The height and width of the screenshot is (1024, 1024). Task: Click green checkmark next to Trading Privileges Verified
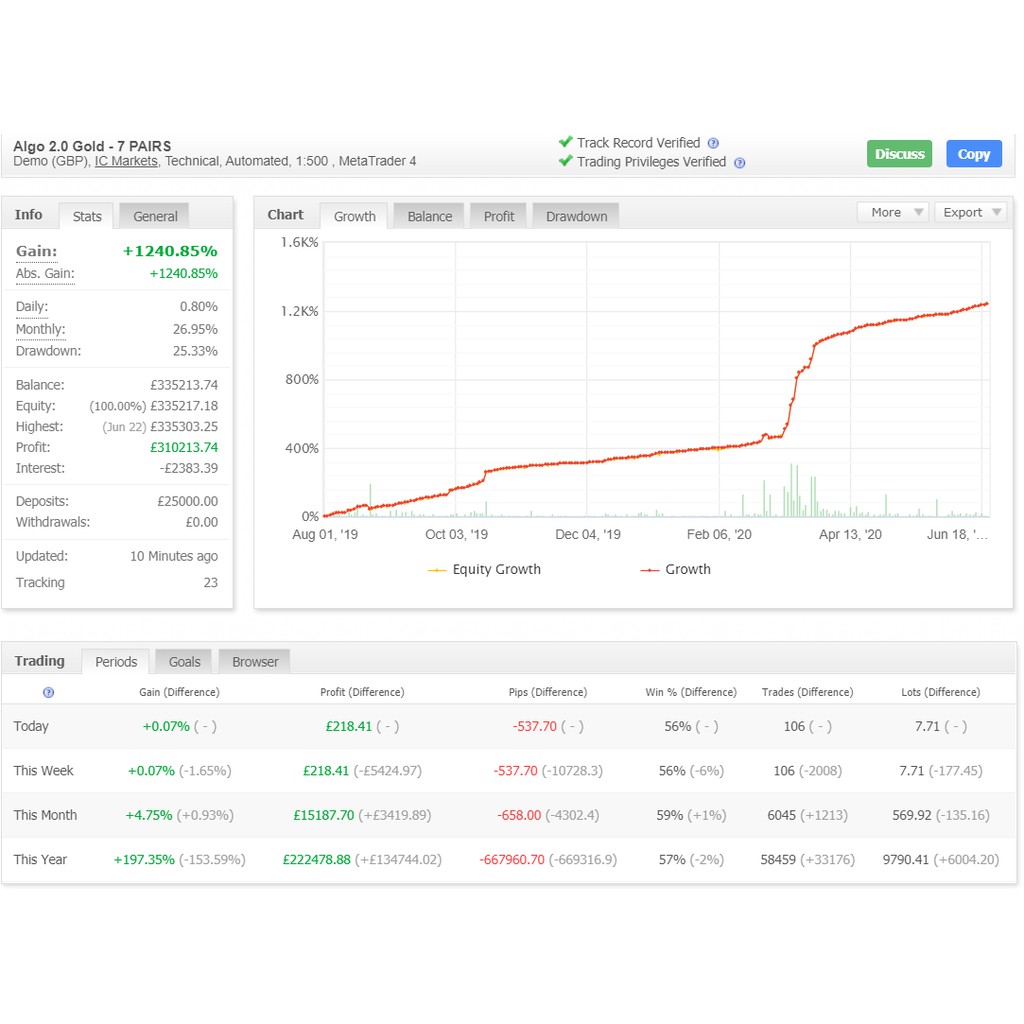click(x=565, y=161)
